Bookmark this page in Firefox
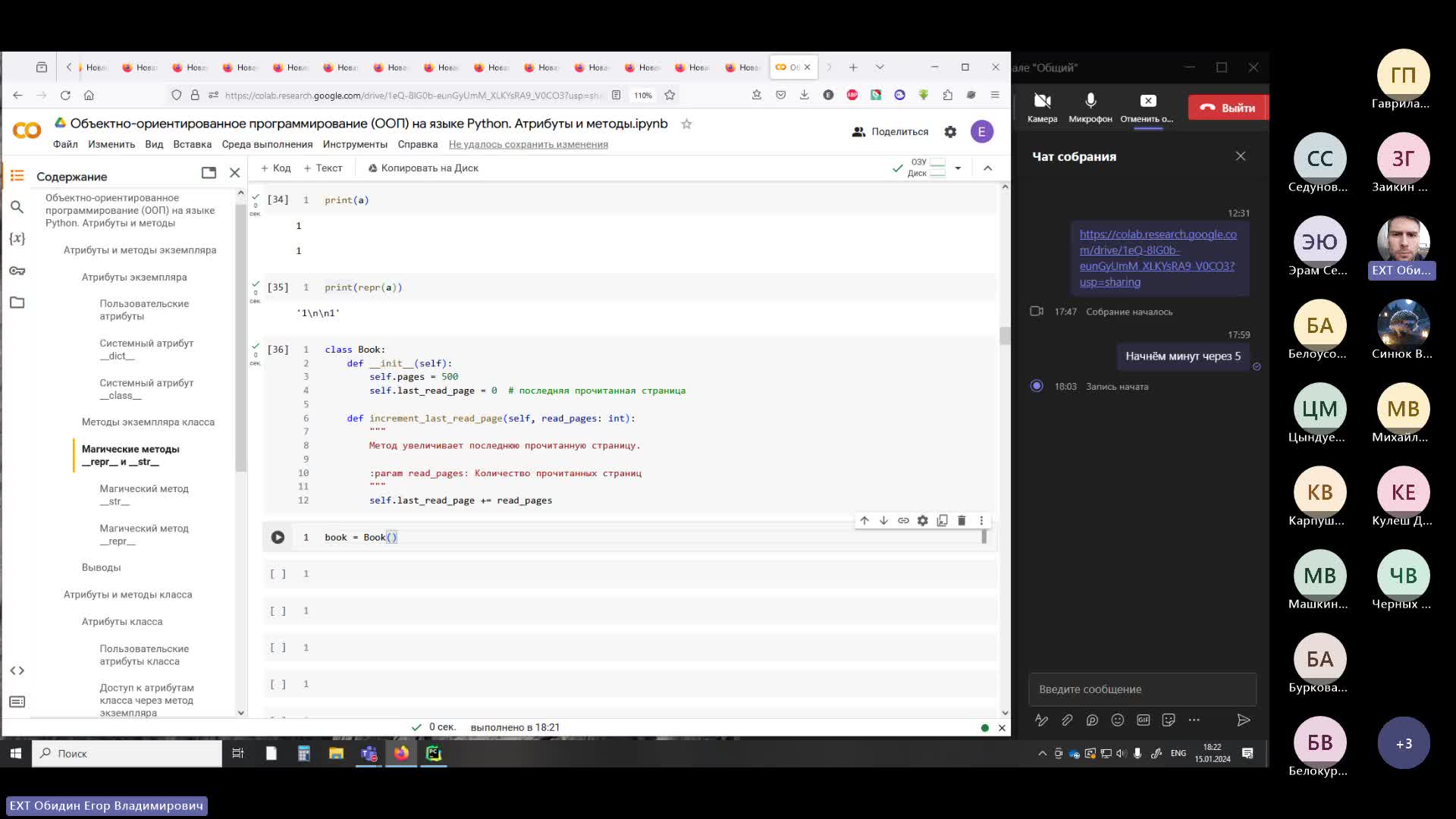This screenshot has height=819, width=1456. (x=670, y=95)
